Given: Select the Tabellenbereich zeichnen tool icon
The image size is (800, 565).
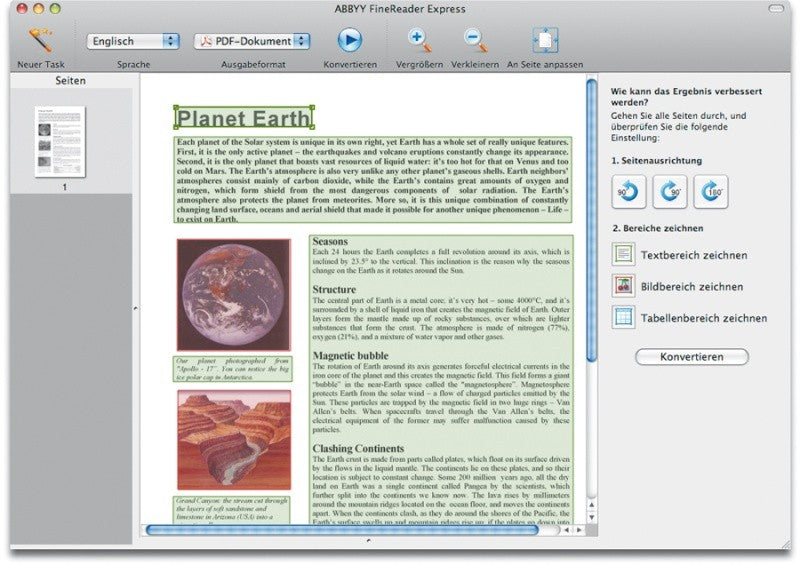Looking at the screenshot, I should (x=623, y=317).
